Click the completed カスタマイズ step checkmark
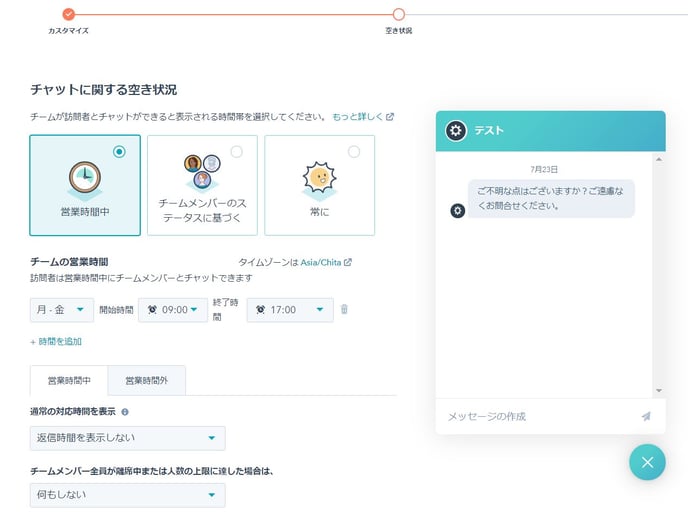688x514 pixels. click(x=68, y=14)
